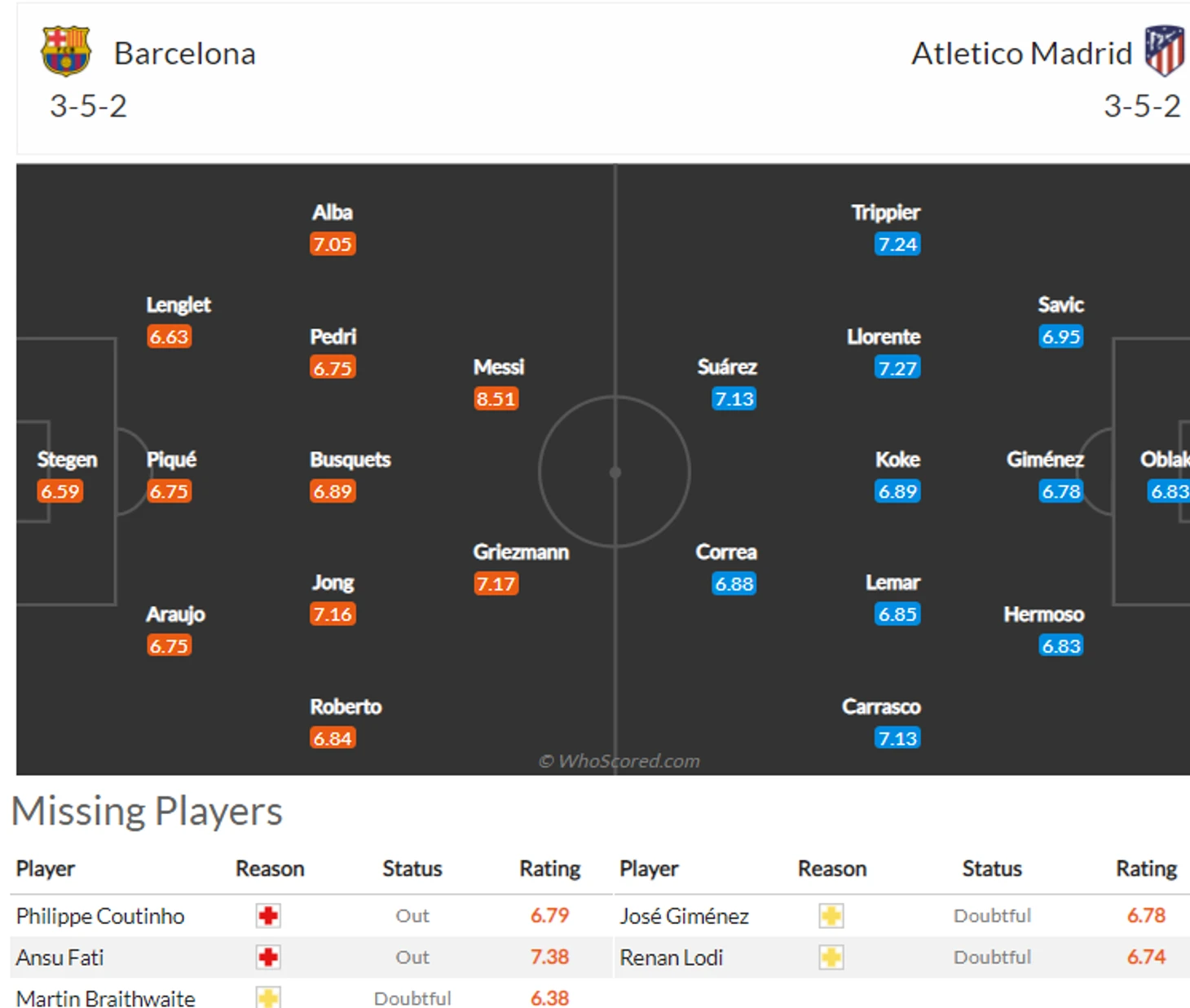1190x1008 pixels.
Task: Click Suárez's 7.13 rating badge
Action: [734, 399]
